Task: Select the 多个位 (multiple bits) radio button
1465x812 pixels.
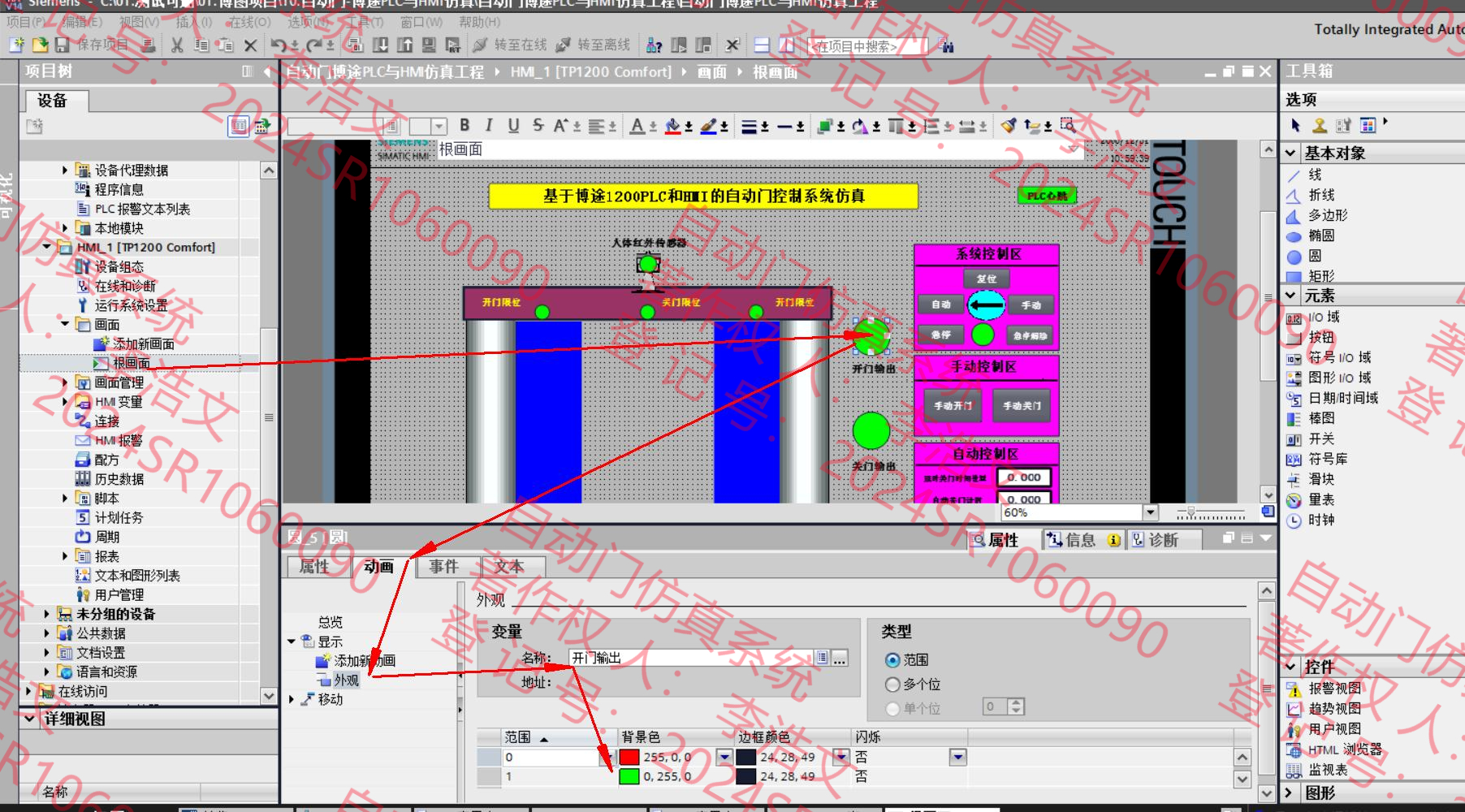Action: click(x=893, y=685)
